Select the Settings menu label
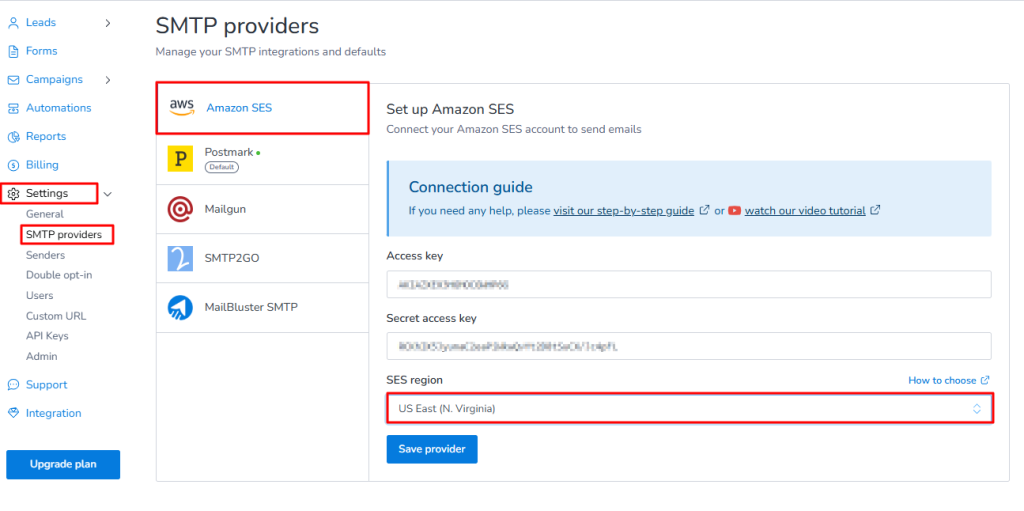The height and width of the screenshot is (511, 1024). coord(47,194)
